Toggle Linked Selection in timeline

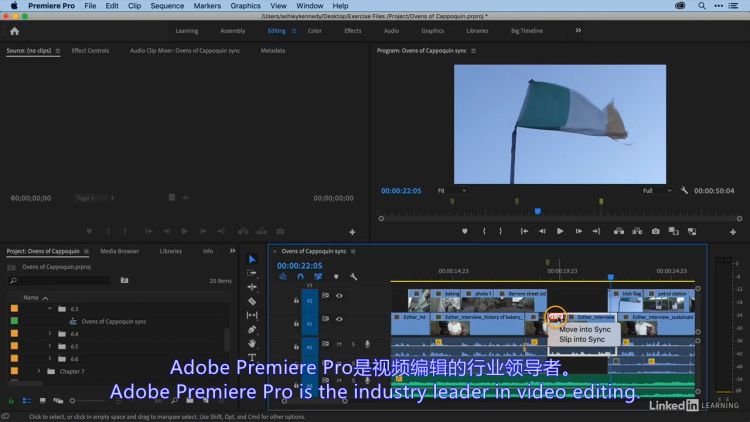318,277
